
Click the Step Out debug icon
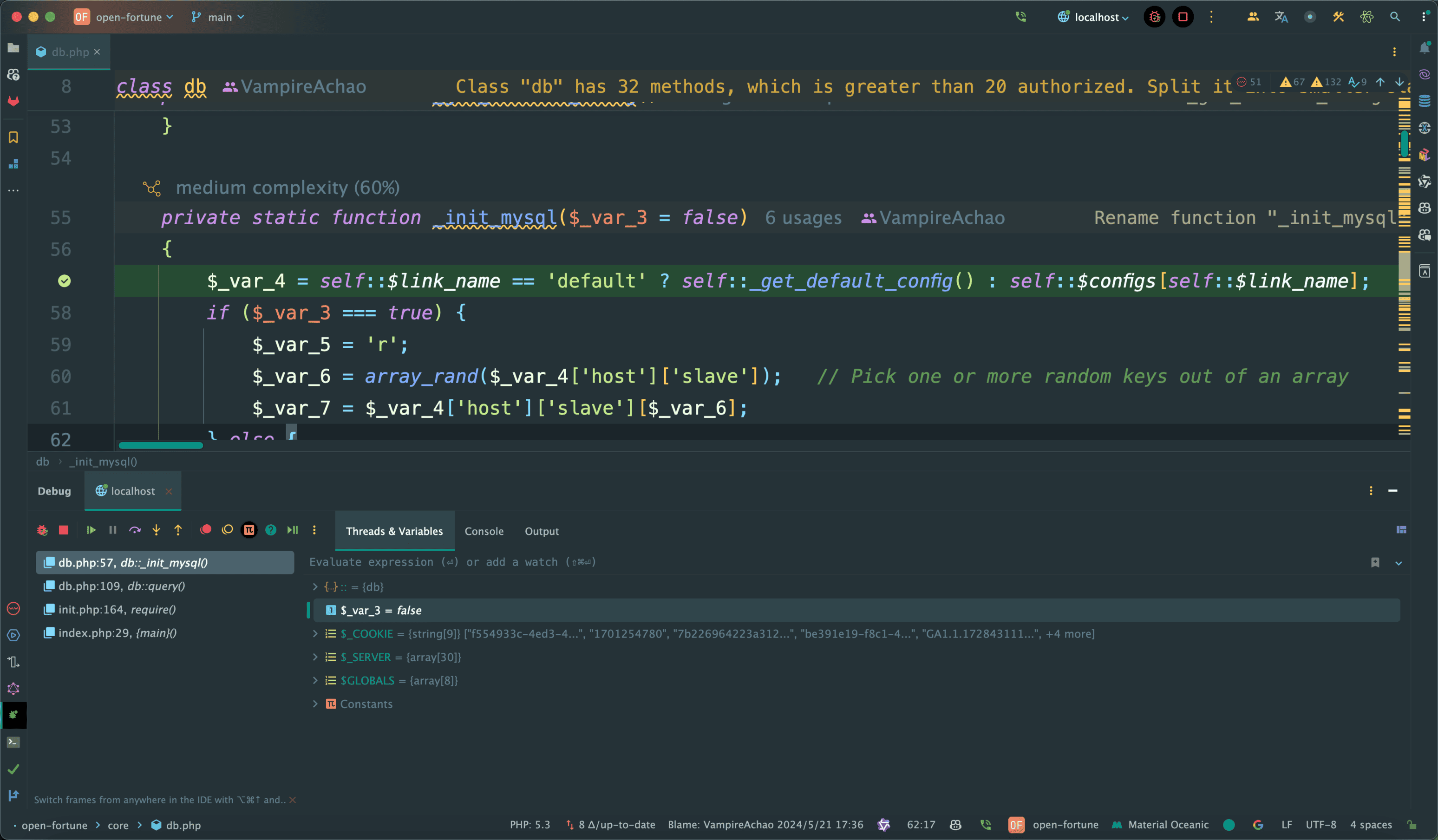point(178,530)
